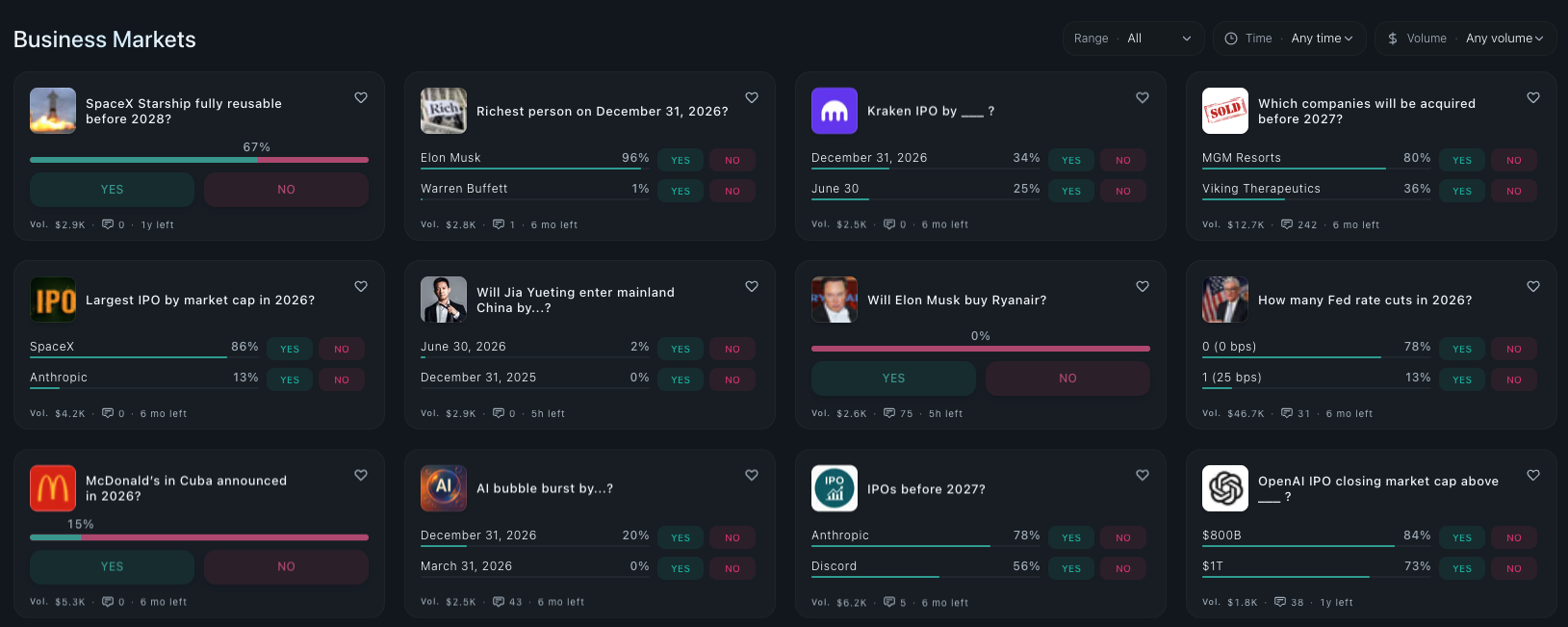The image size is (1568, 627).
Task: Click YES for SpaceX largest IPO
Action: pyautogui.click(x=290, y=349)
